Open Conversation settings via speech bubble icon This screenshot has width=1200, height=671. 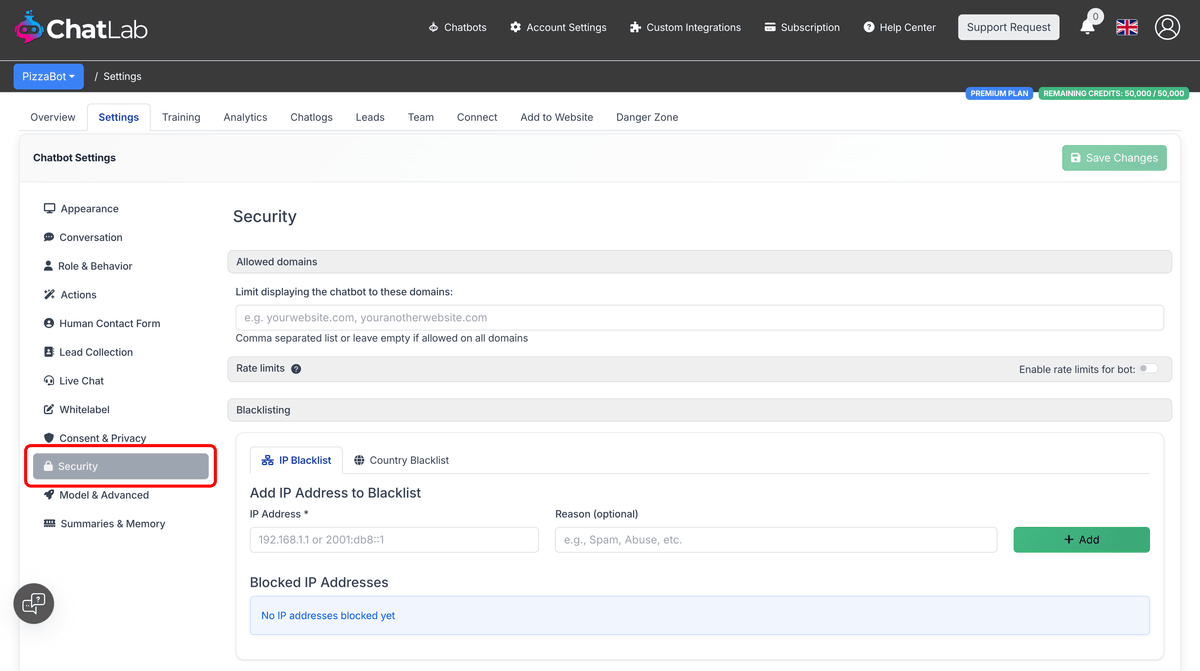click(x=50, y=237)
